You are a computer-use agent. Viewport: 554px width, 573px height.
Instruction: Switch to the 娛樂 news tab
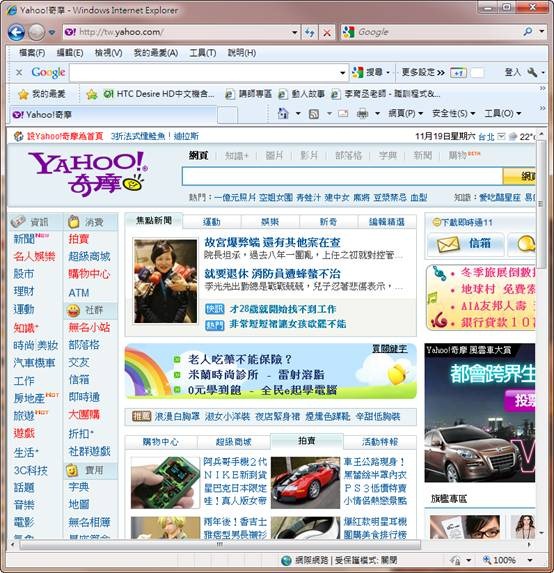coord(270,222)
